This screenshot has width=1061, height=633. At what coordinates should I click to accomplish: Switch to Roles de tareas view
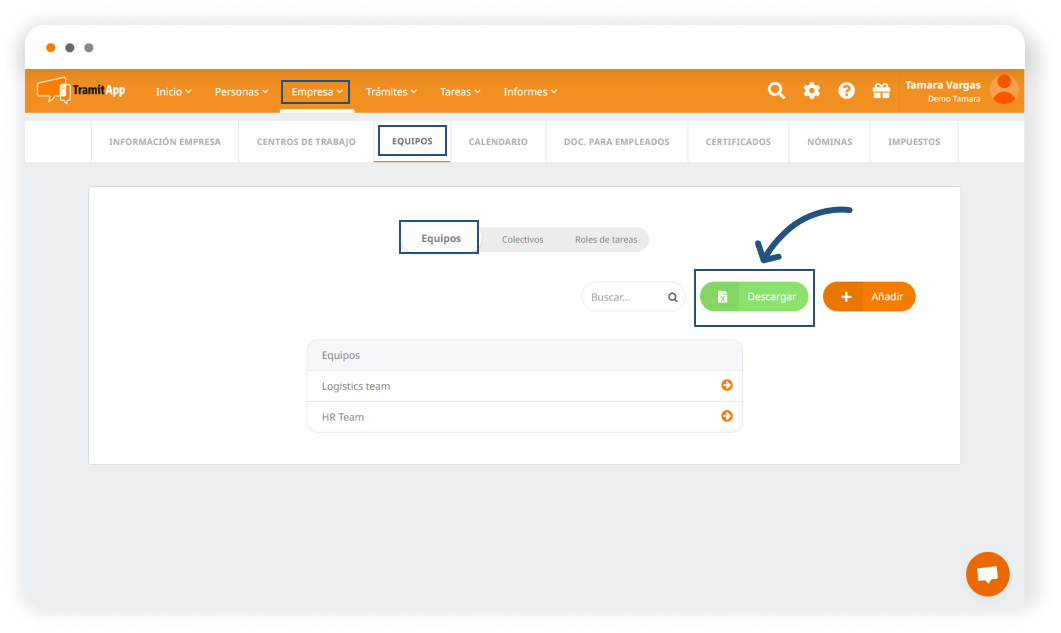605,240
